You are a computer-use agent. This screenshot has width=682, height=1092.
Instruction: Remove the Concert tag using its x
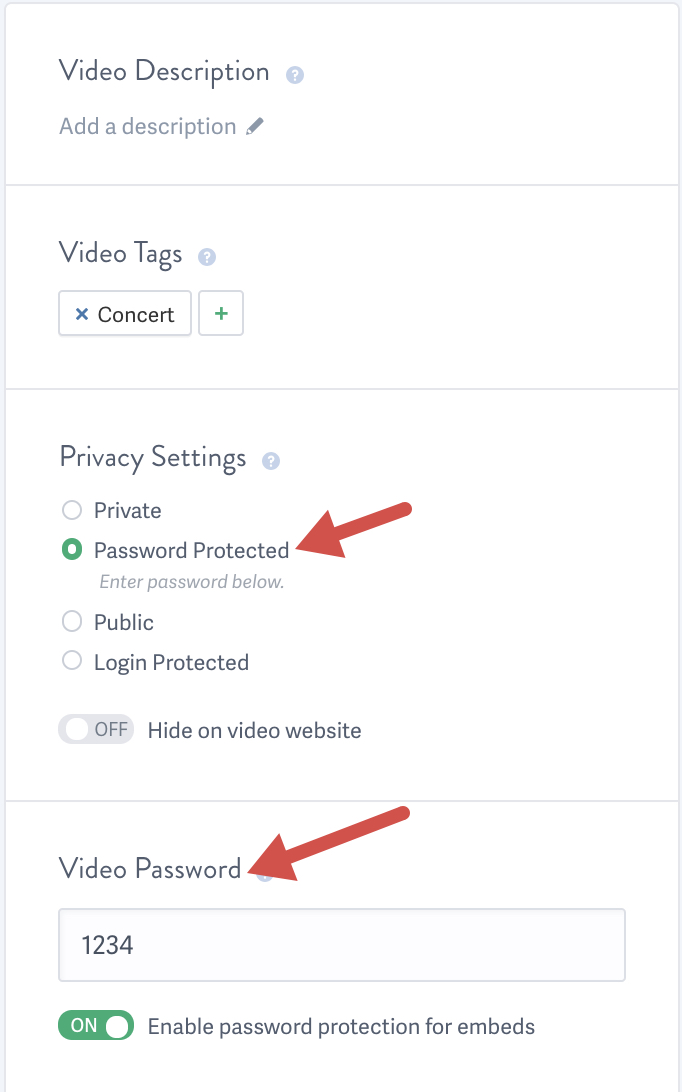point(82,314)
